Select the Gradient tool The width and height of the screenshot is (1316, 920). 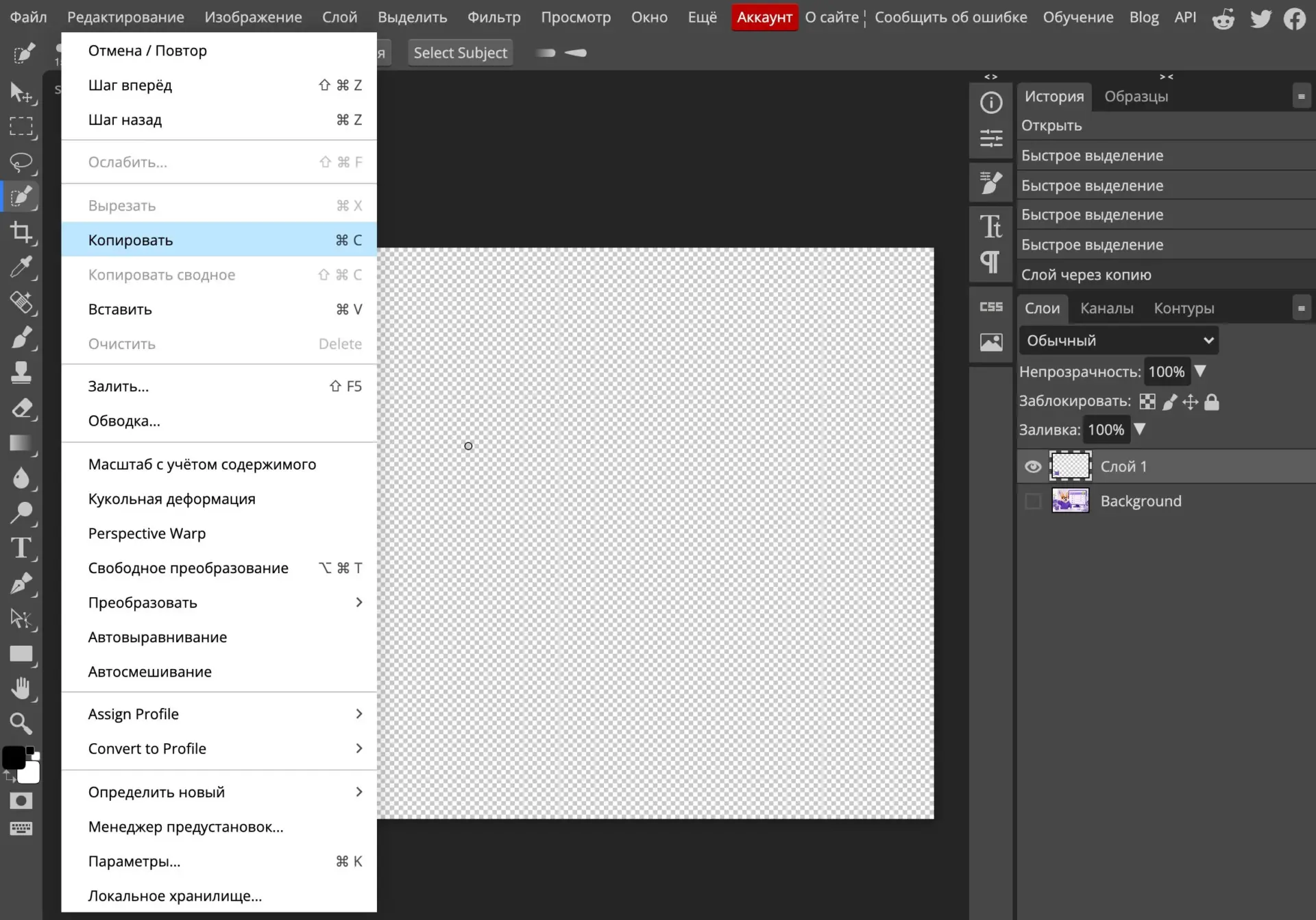tap(21, 444)
